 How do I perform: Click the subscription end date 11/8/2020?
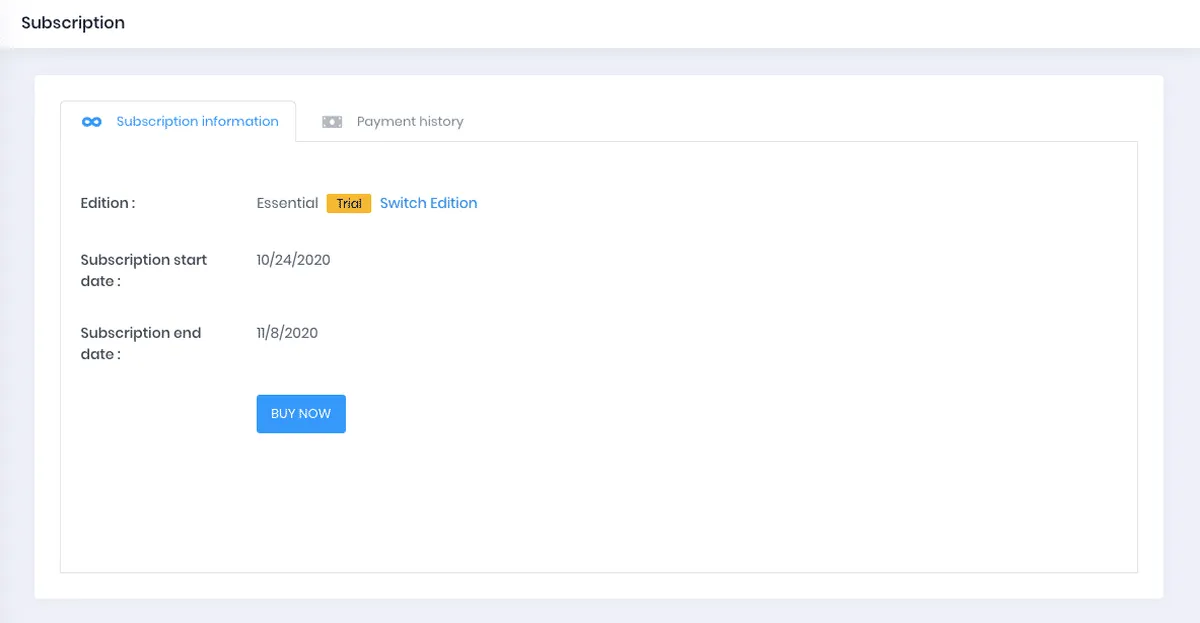click(x=287, y=332)
